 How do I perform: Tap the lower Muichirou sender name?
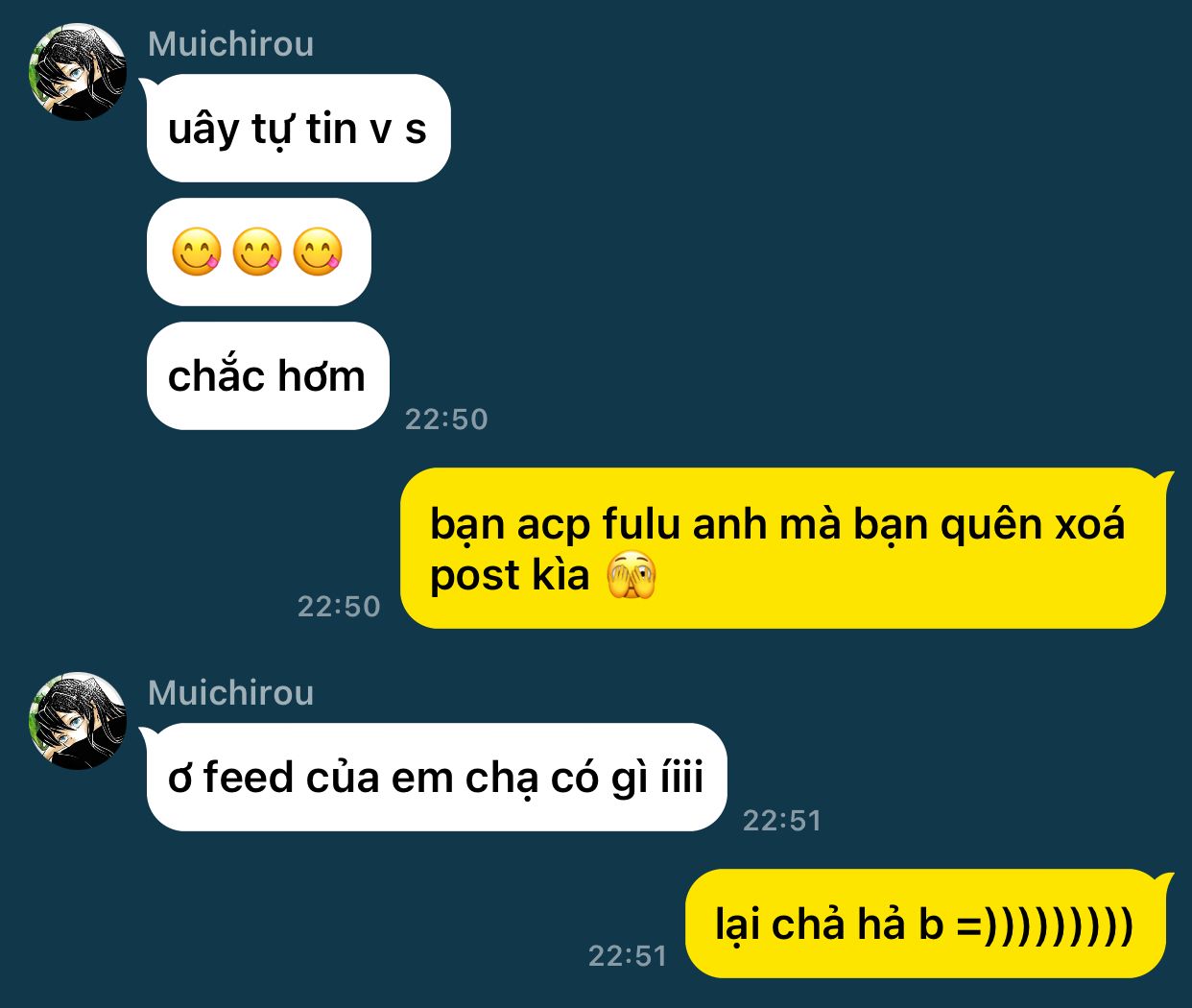coord(231,693)
